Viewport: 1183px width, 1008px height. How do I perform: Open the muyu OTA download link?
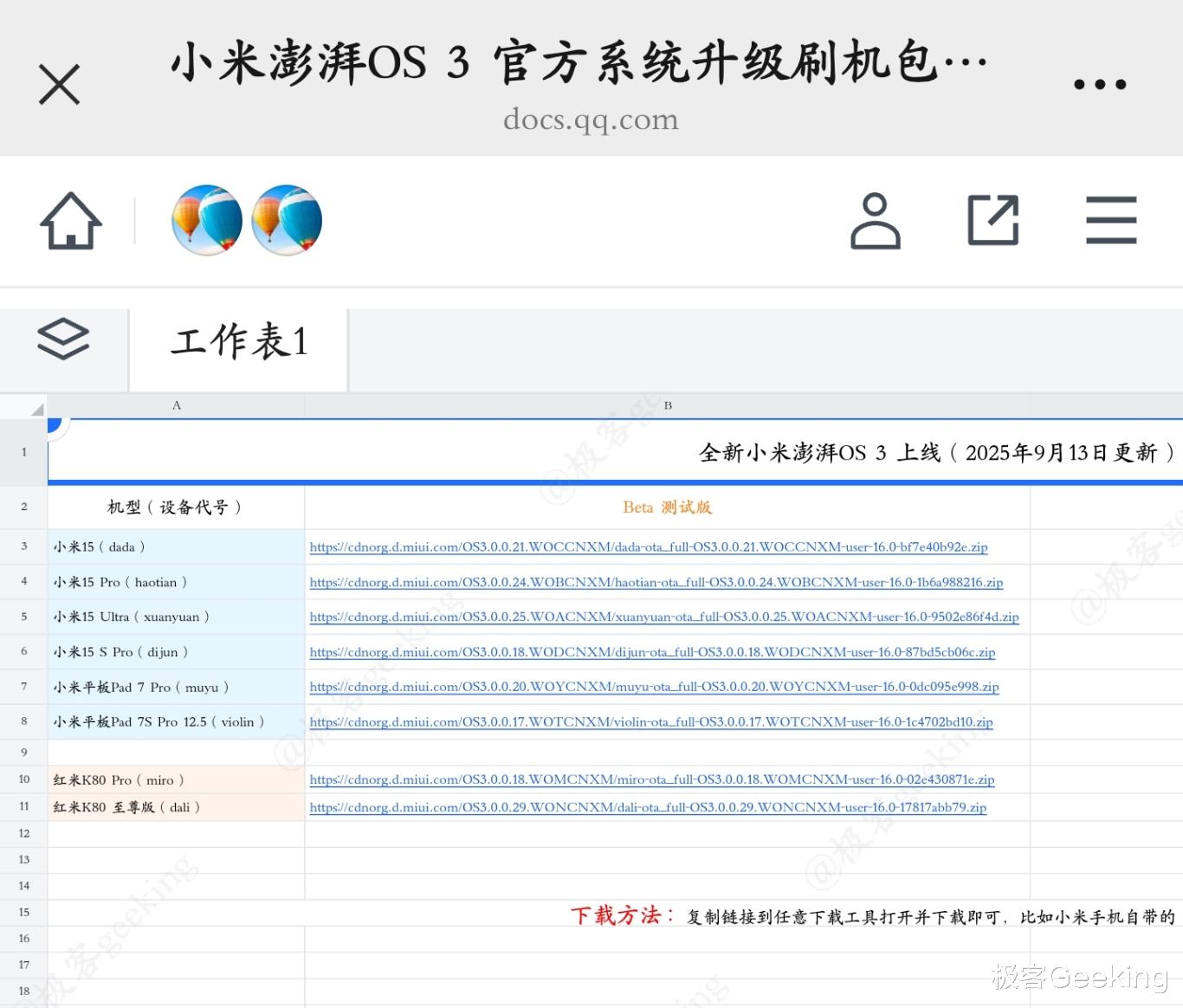(x=654, y=687)
